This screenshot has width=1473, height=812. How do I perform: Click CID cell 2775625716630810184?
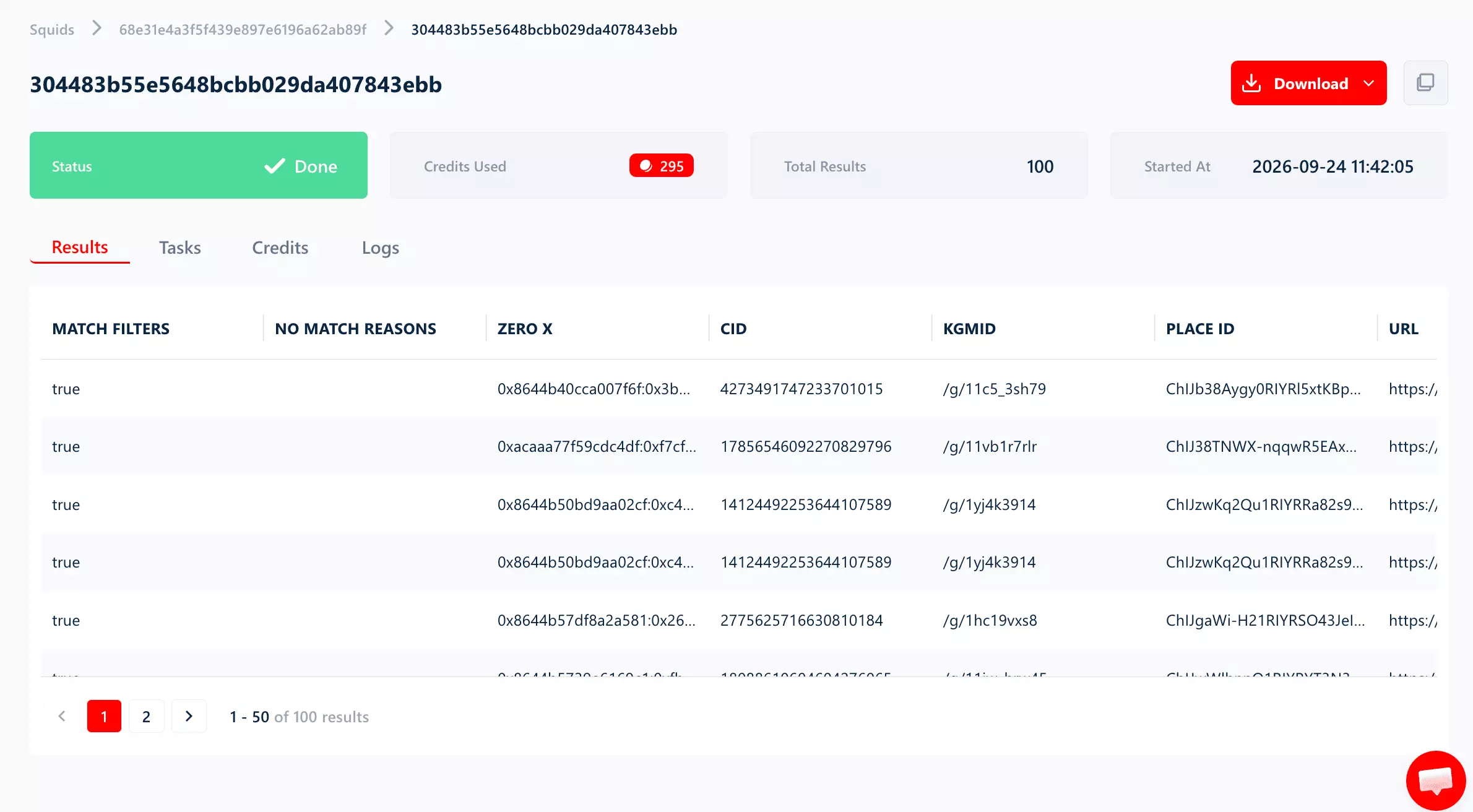pyautogui.click(x=801, y=620)
